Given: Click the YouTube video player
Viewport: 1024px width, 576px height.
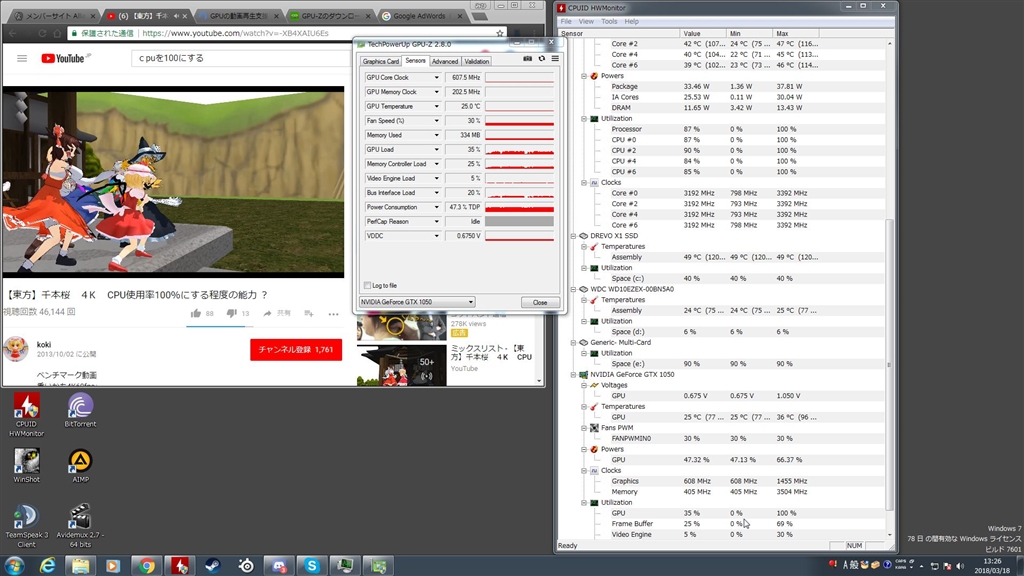Looking at the screenshot, I should 173,182.
